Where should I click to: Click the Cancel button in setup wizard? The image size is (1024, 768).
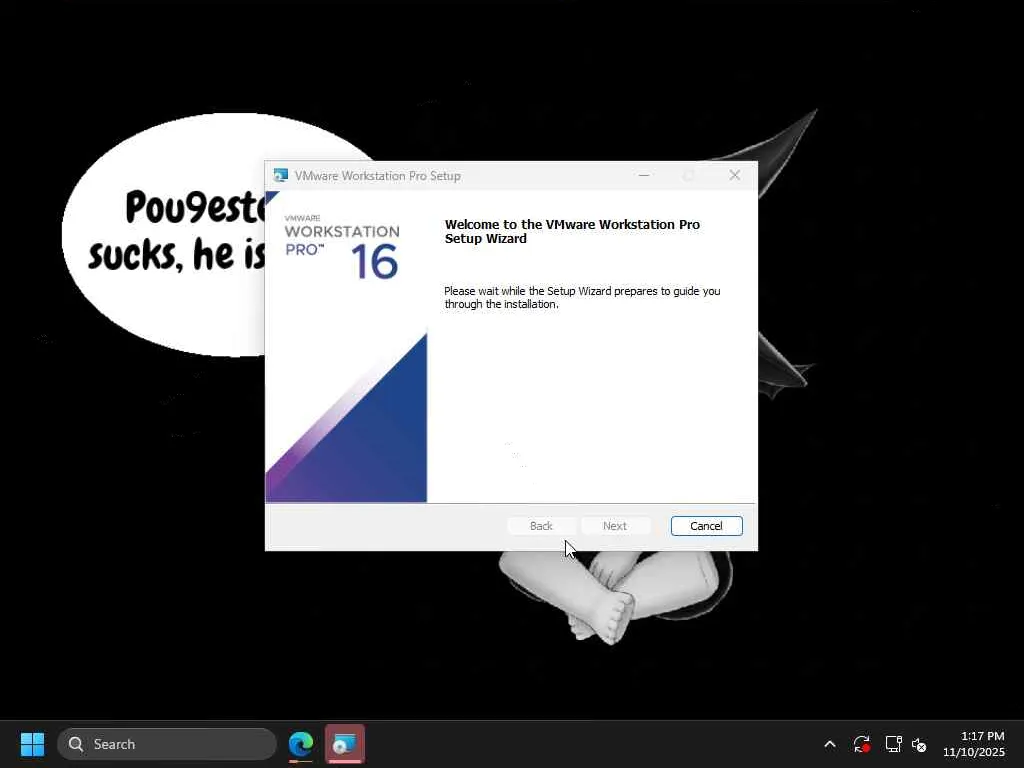(x=706, y=526)
